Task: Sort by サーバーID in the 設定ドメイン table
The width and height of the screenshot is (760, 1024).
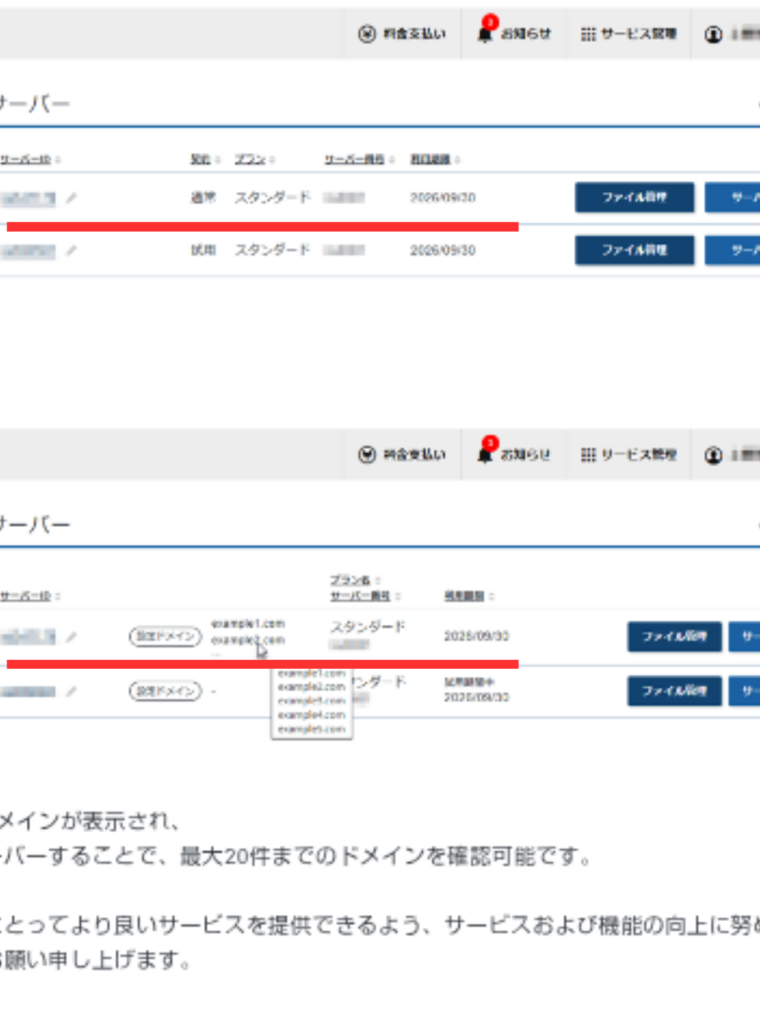Action: (x=30, y=596)
